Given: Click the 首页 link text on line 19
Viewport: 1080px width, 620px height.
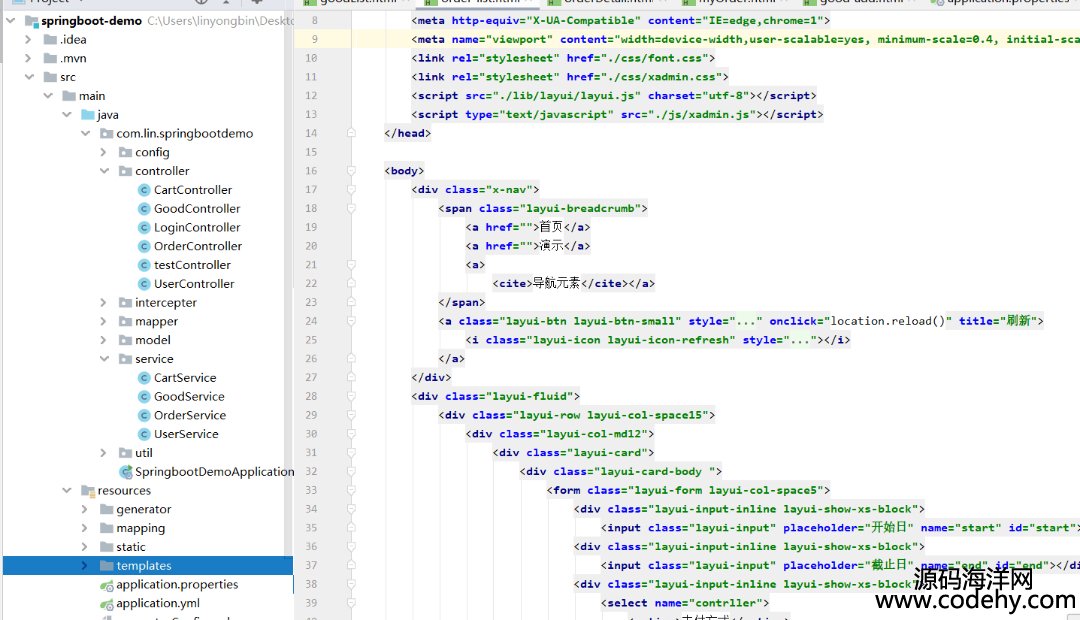Looking at the screenshot, I should click(551, 227).
